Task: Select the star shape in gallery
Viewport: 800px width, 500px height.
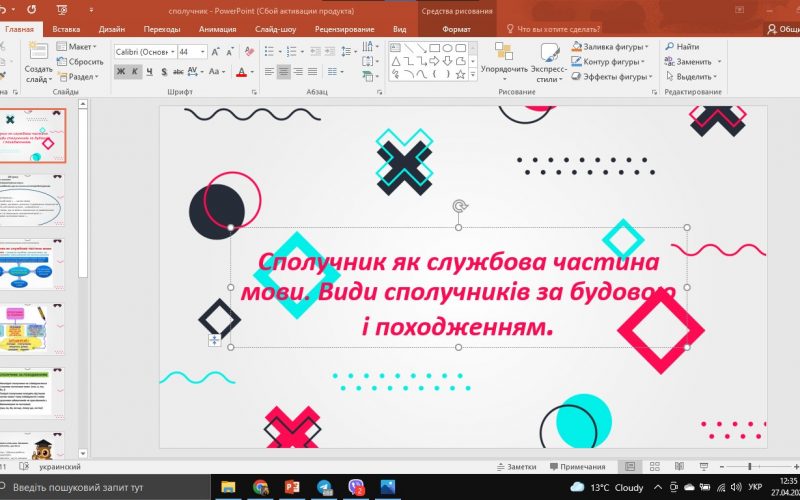Action: coord(461,75)
